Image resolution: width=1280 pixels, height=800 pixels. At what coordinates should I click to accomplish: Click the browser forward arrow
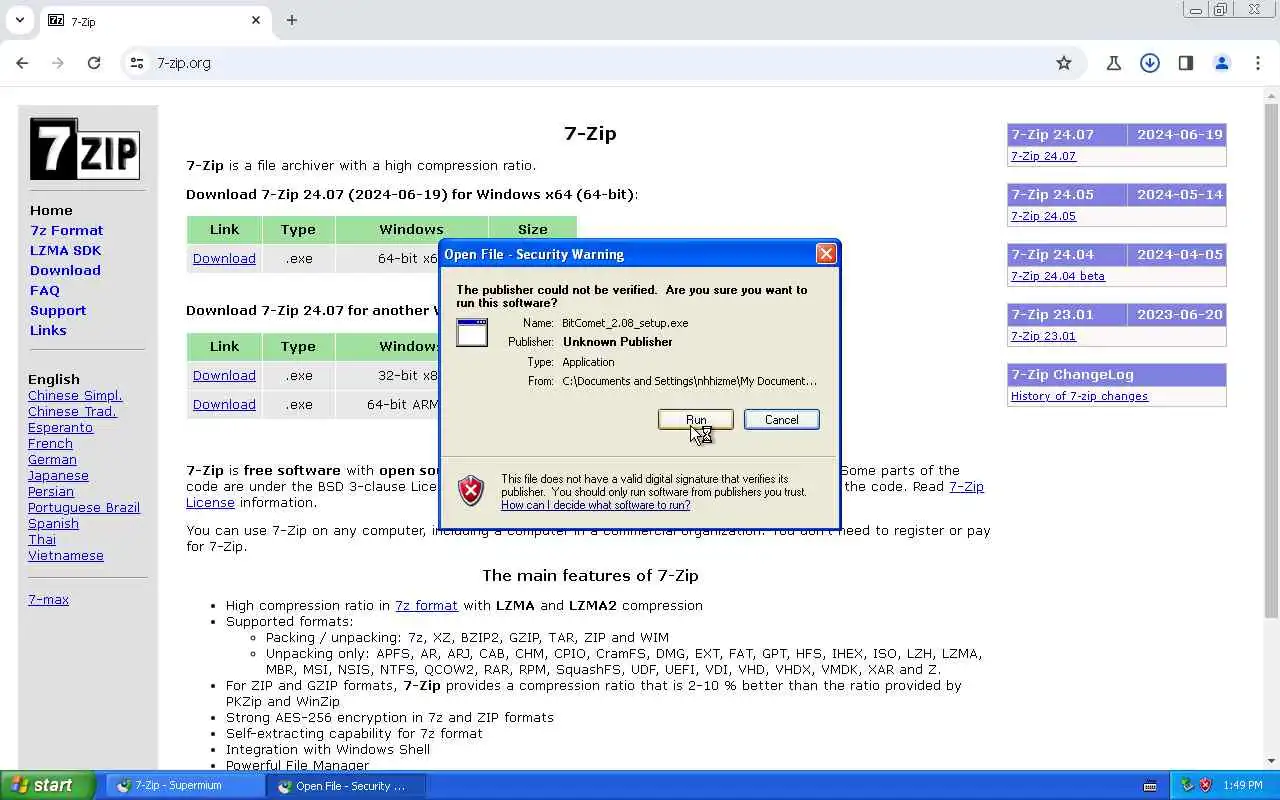(x=58, y=63)
